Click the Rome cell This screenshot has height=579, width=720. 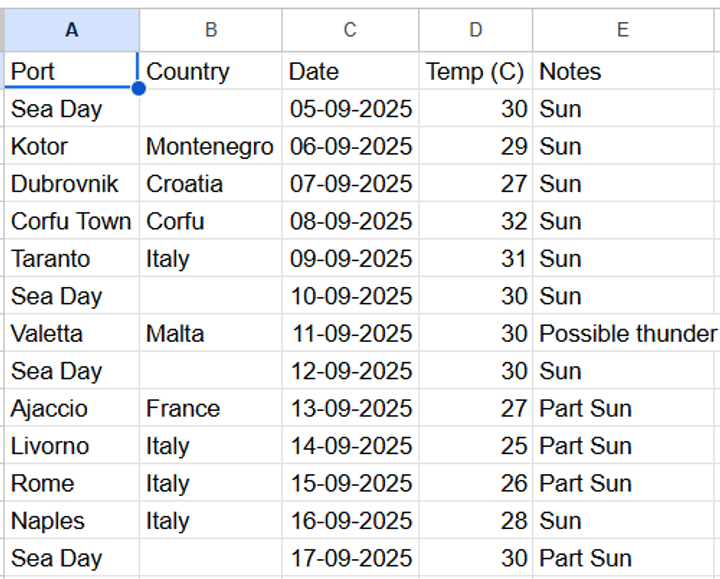(72, 483)
